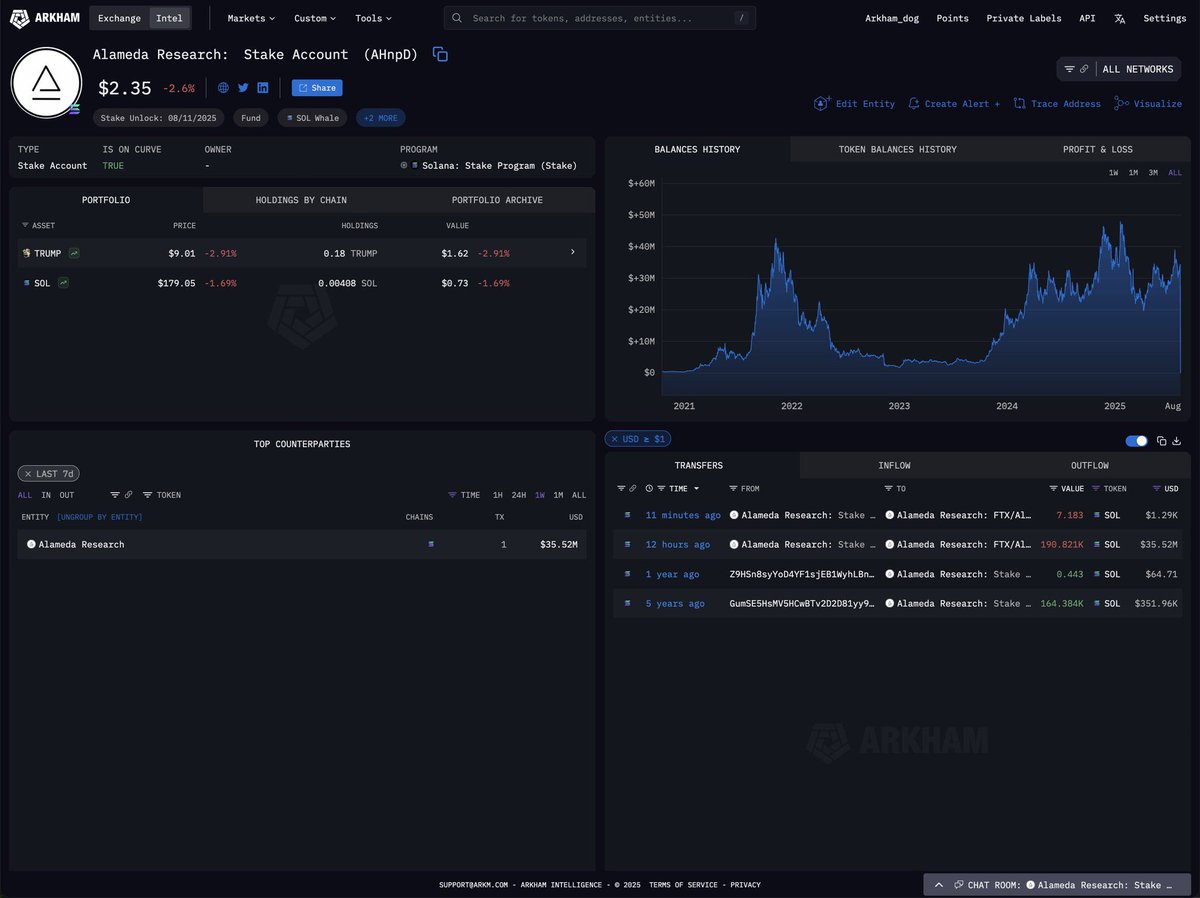Open the Markets dropdown menu
1200x898 pixels.
[251, 18]
